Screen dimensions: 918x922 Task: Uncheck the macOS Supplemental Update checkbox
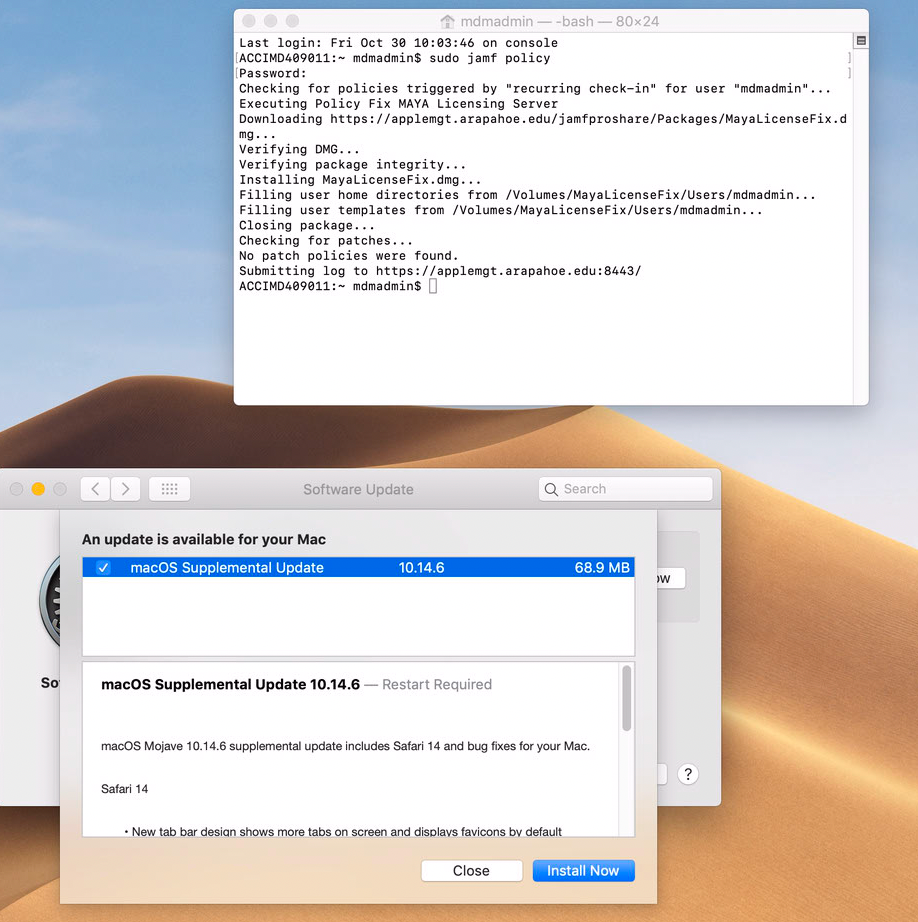tap(103, 567)
